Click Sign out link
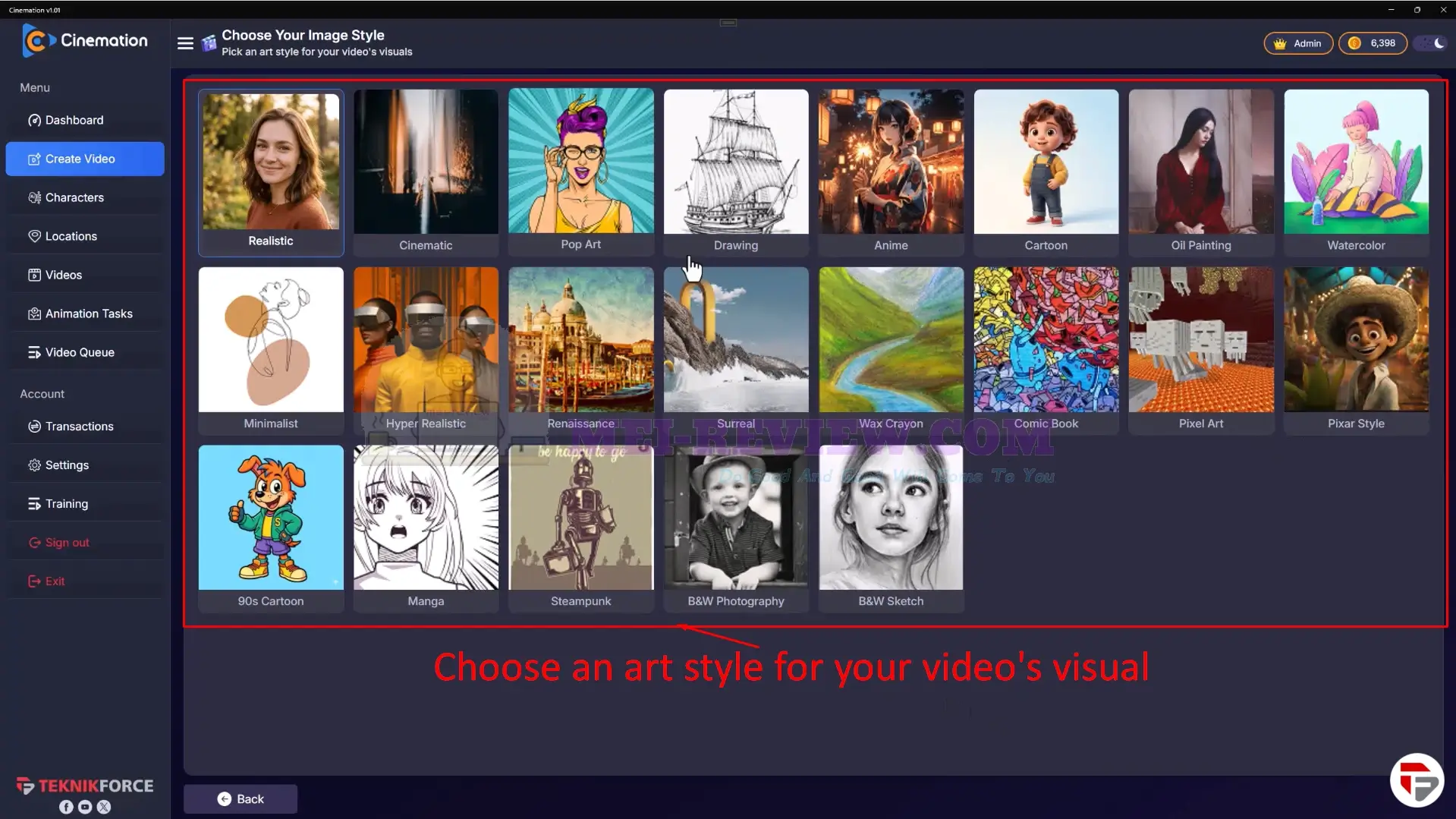The height and width of the screenshot is (819, 1456). 85,543
